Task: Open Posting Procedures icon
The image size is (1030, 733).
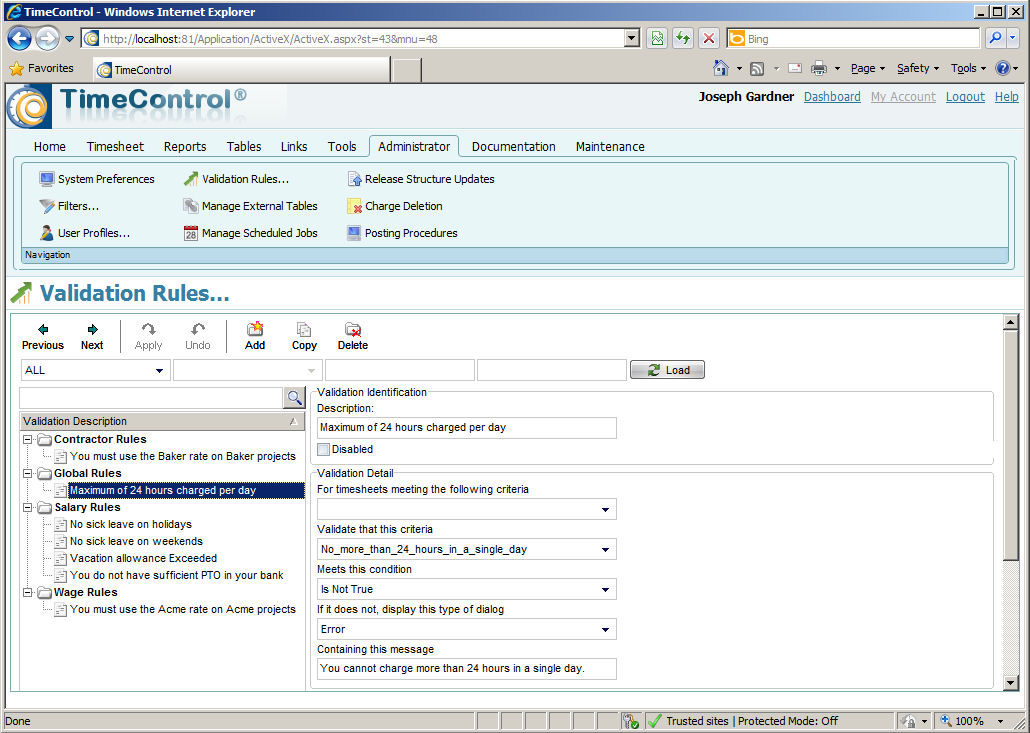Action: [x=354, y=233]
